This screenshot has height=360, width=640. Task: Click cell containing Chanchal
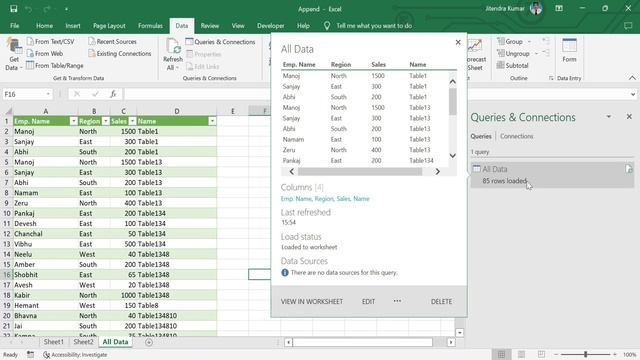(x=45, y=234)
